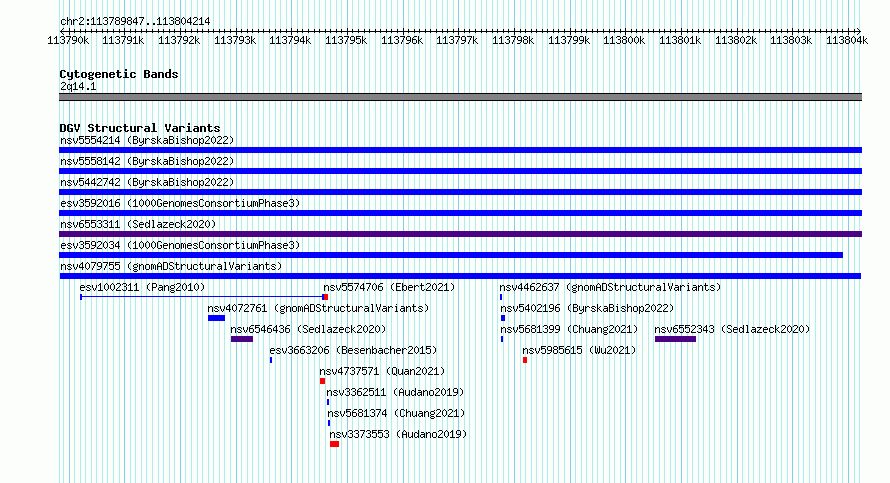Click the chr2:113789847..113804214 region label
Screen dimensions: 890x483
point(135,21)
